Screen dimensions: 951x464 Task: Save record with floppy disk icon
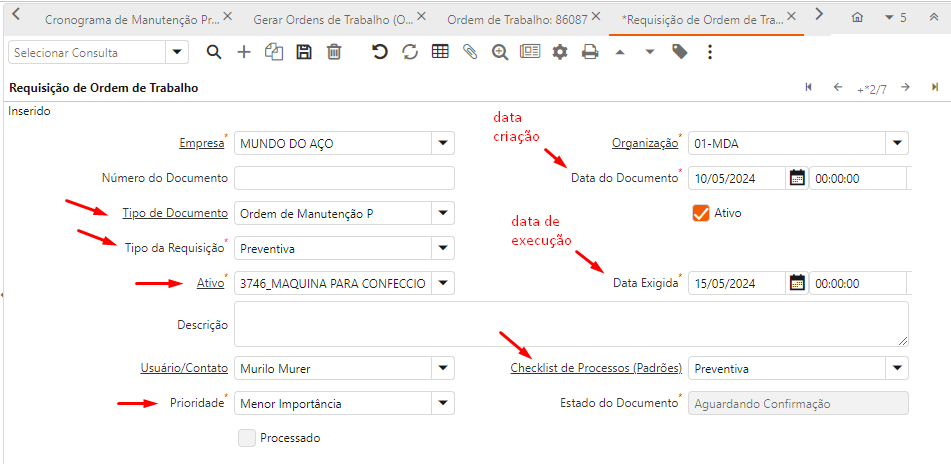click(303, 52)
